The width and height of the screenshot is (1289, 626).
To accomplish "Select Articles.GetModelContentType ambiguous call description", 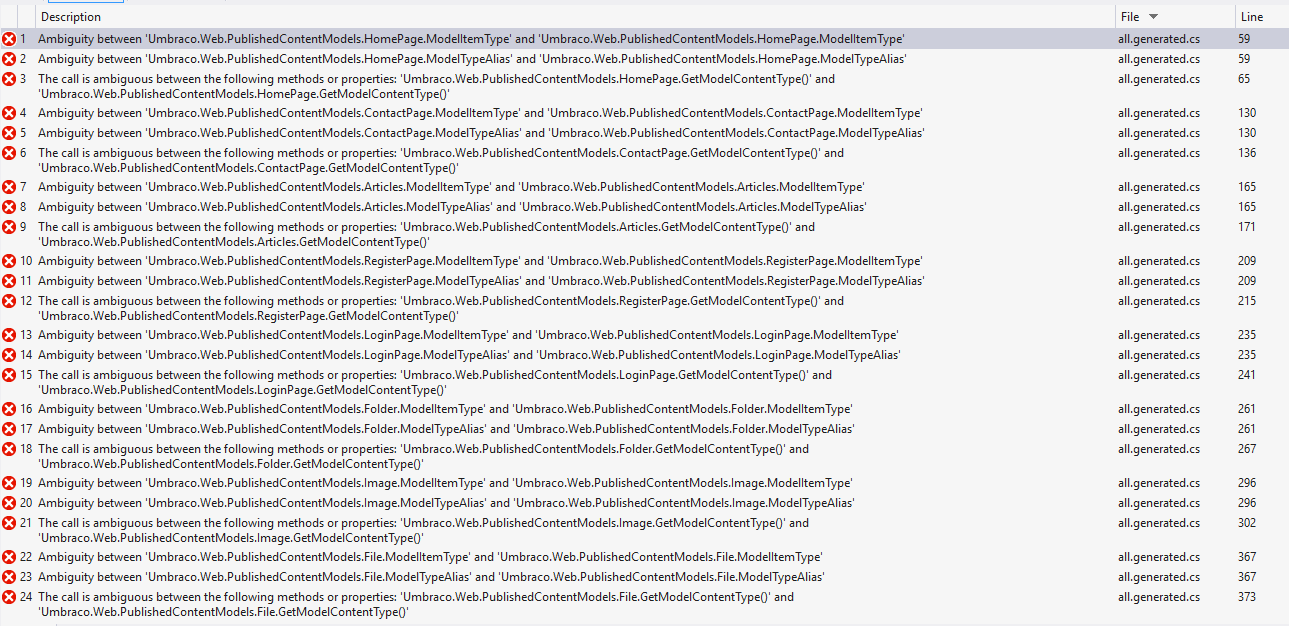I will click(426, 234).
